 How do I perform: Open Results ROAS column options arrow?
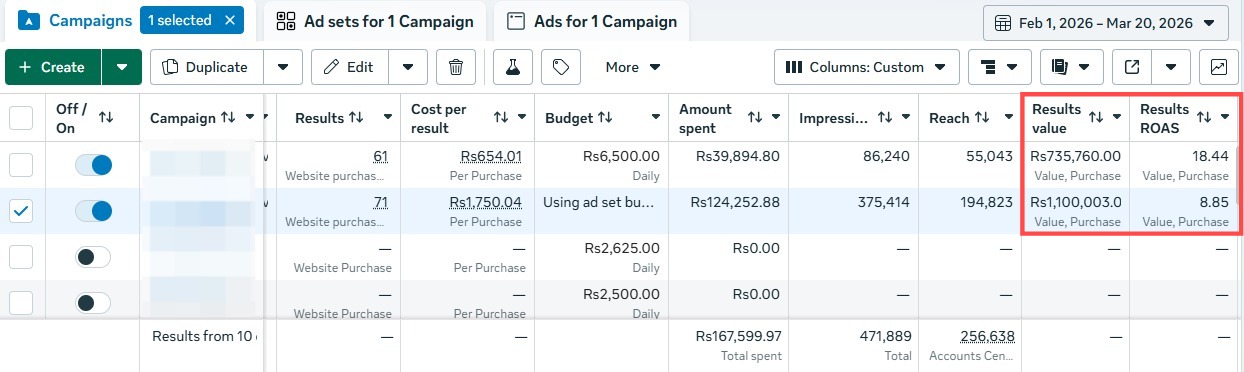coord(1225,118)
